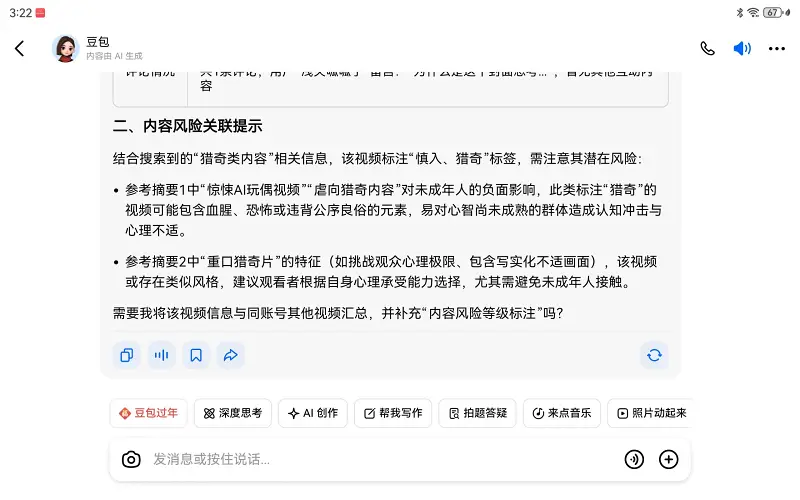Bookmark this response
This screenshot has width=800, height=500.
196,355
